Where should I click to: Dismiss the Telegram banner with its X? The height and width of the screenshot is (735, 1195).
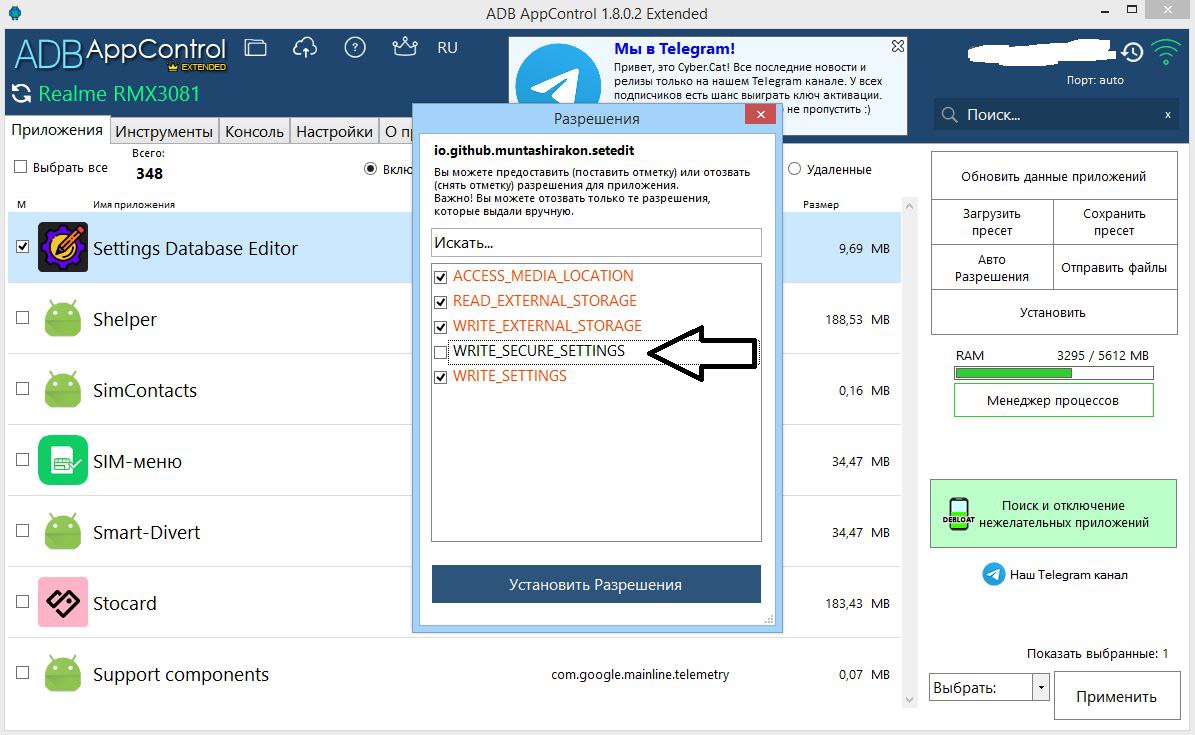[898, 47]
